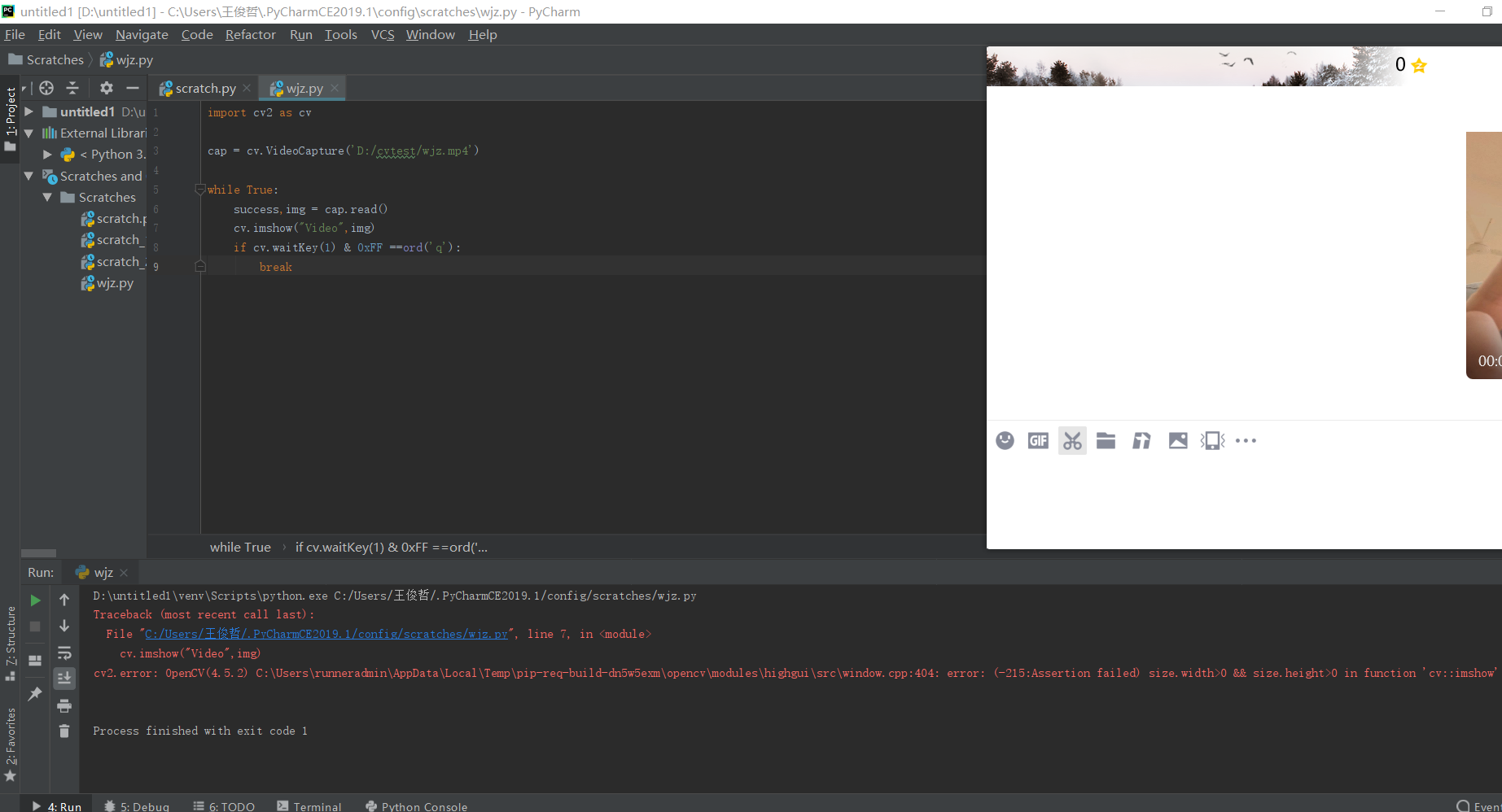This screenshot has height=812, width=1502.
Task: Open the Refactor menu
Action: pos(251,34)
